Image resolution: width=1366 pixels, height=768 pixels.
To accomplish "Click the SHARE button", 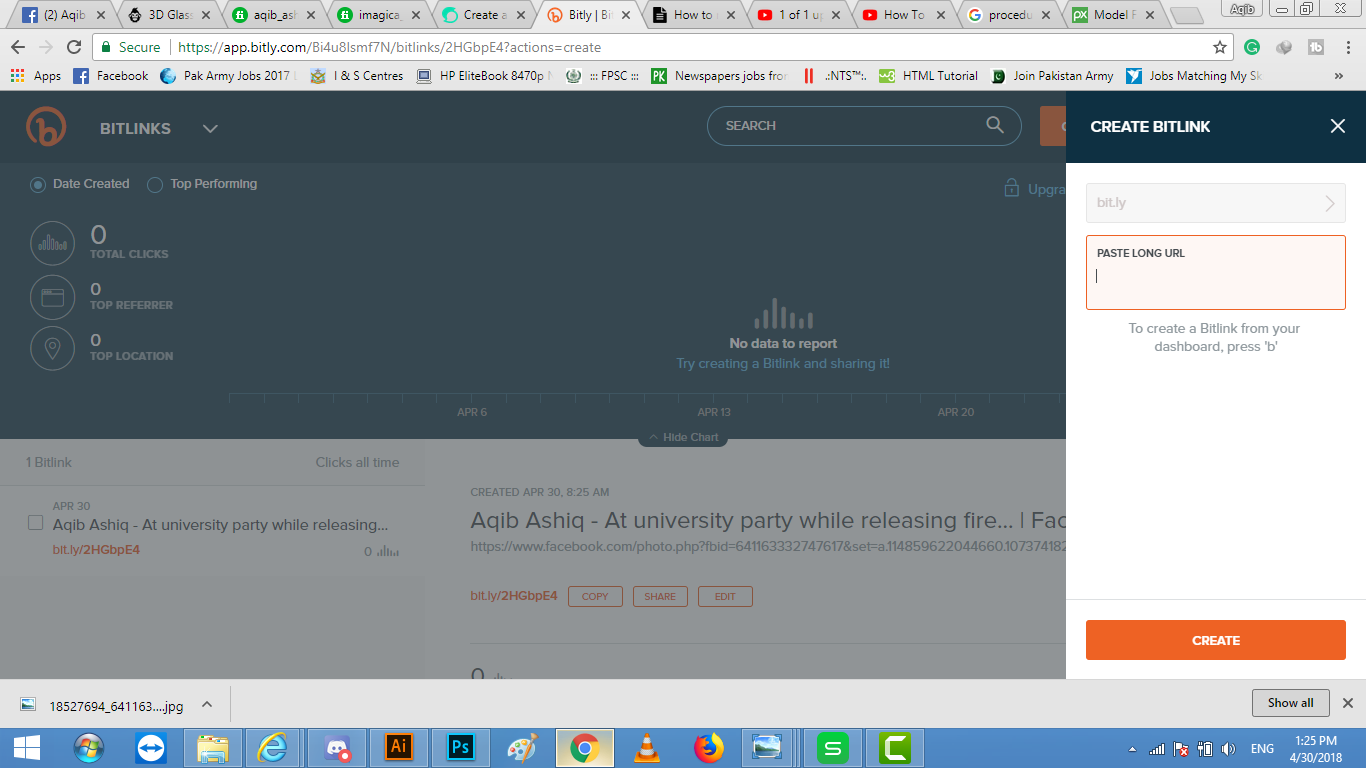I will point(660,596).
